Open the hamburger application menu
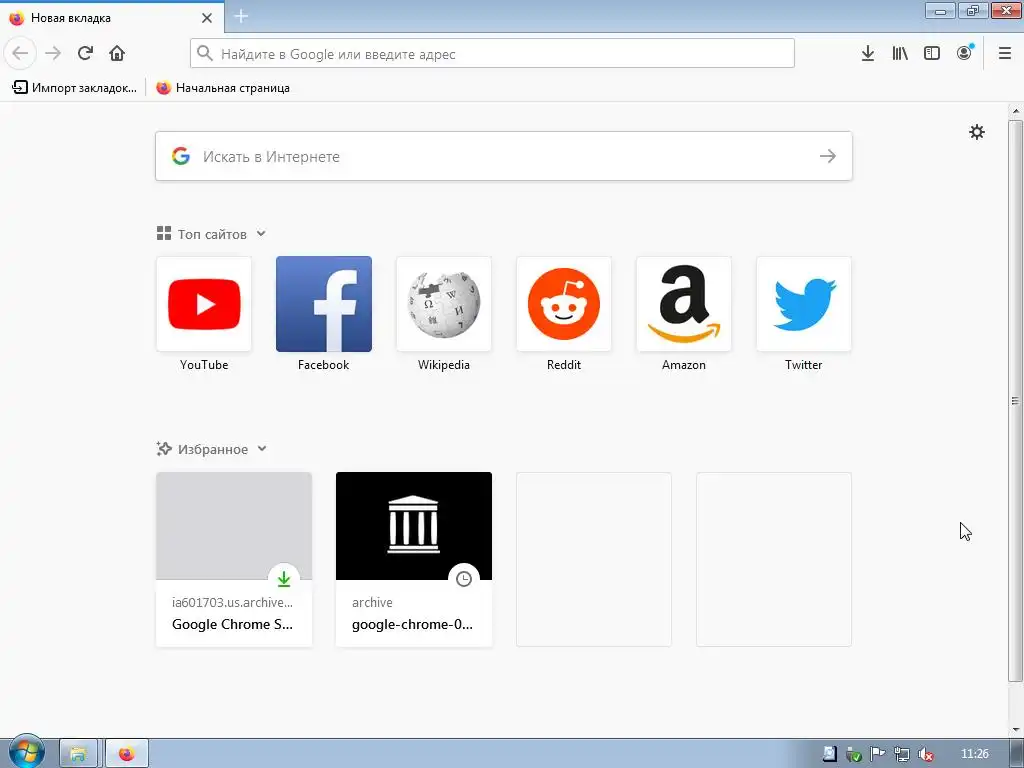 [x=1005, y=53]
